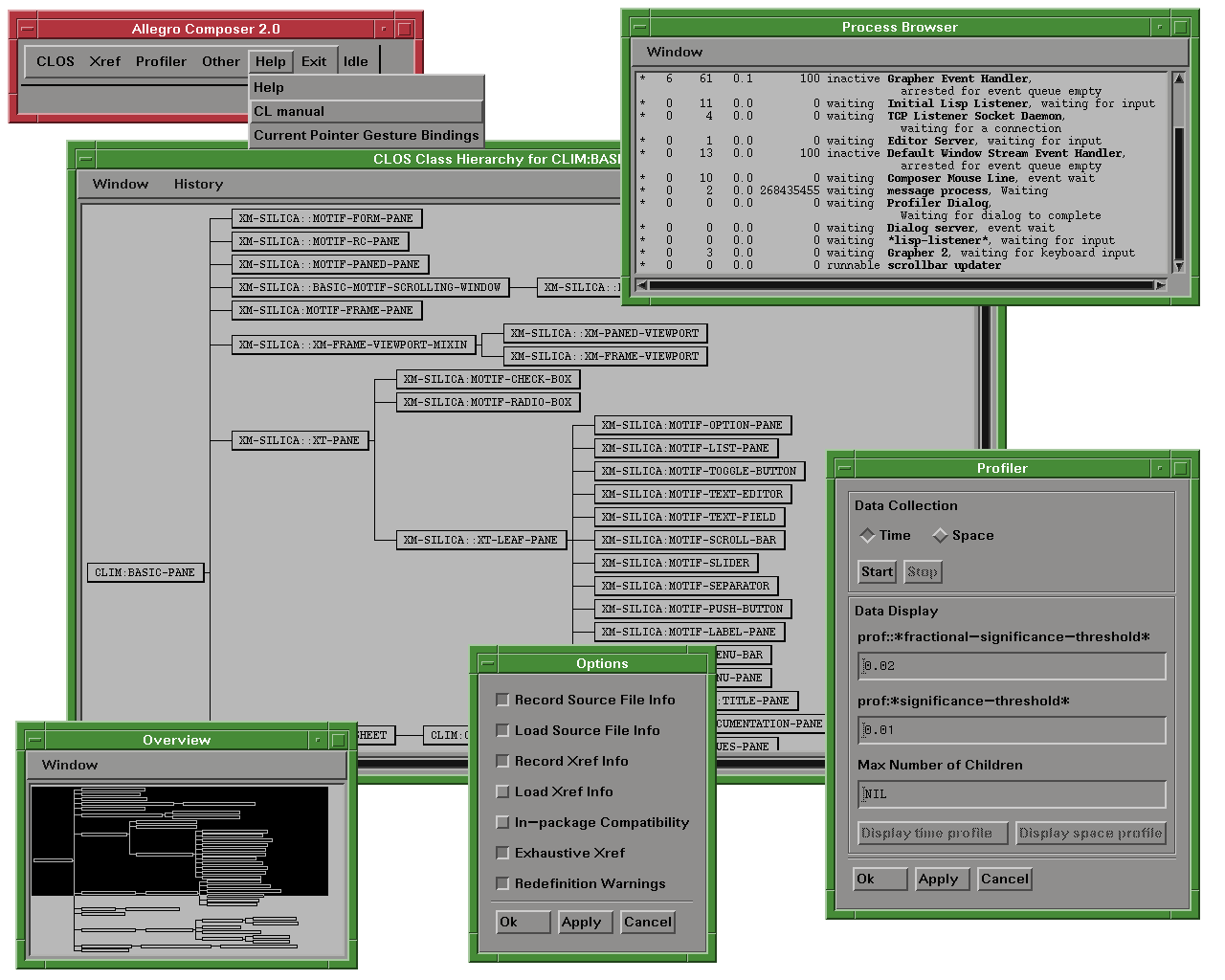Click Cancel in Options dialog

pyautogui.click(x=648, y=922)
